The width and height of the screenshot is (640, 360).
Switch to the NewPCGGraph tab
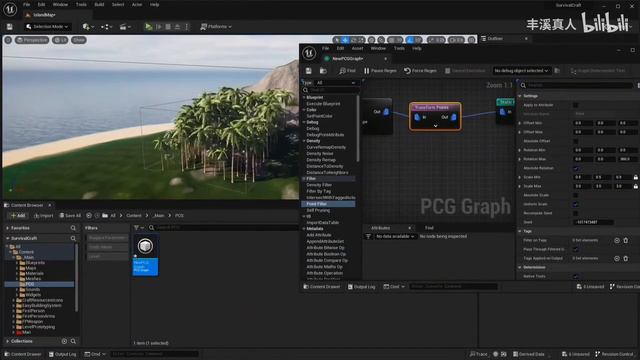347,59
